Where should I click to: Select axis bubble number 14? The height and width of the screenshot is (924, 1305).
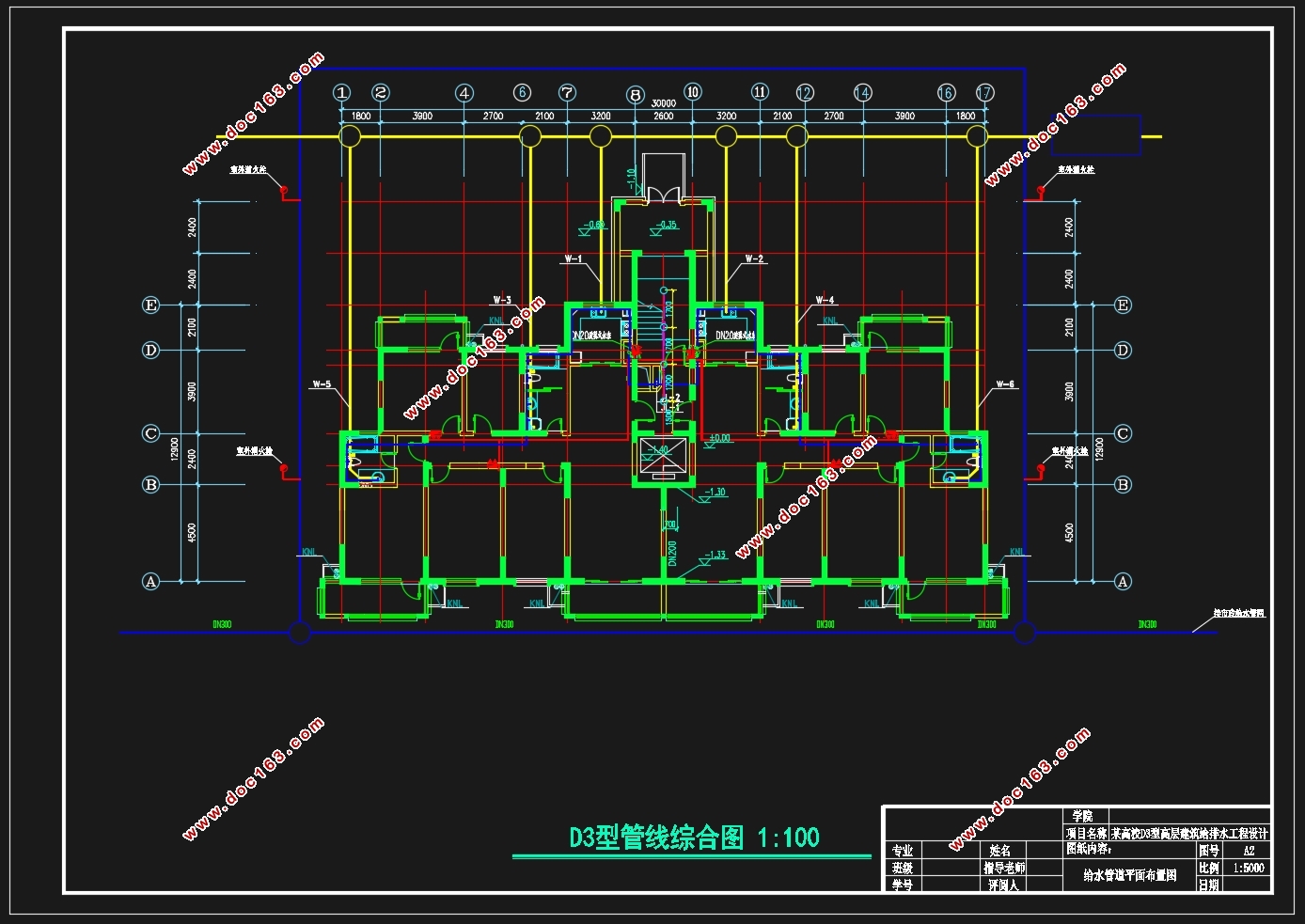(x=862, y=92)
